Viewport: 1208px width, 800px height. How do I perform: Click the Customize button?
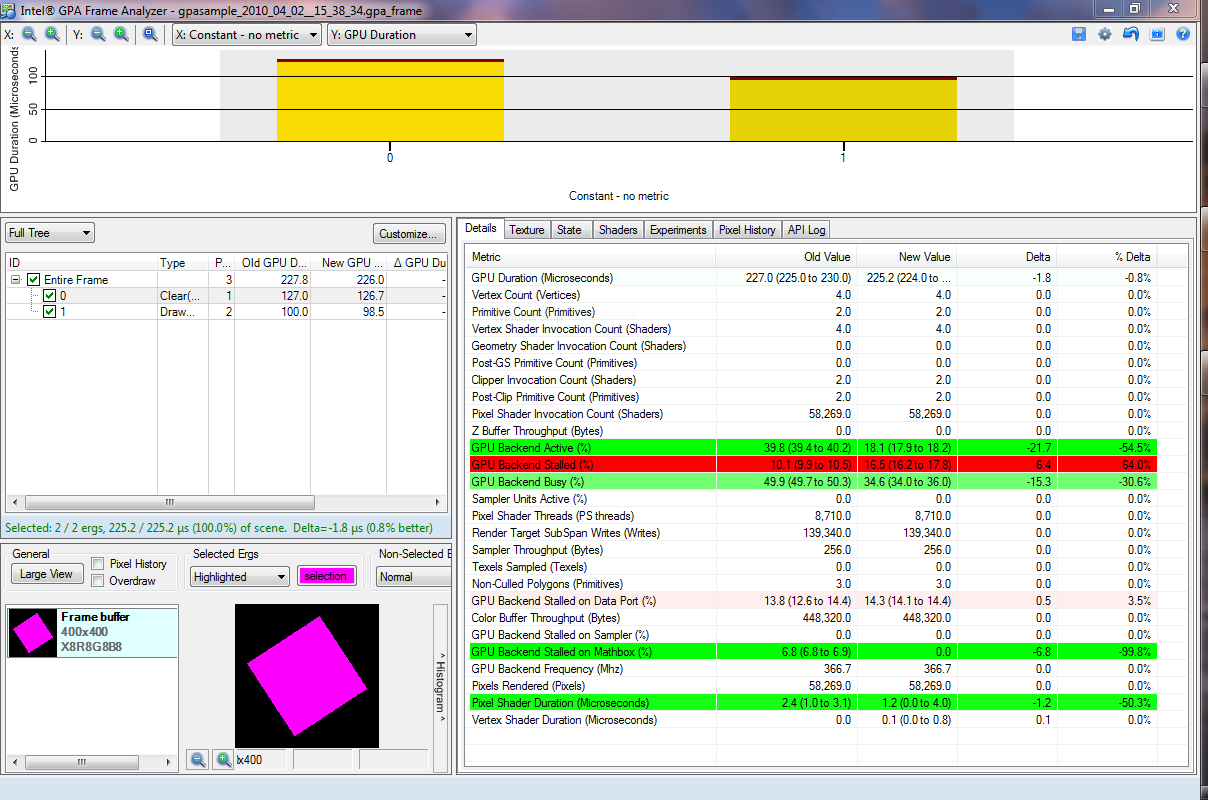(x=409, y=233)
